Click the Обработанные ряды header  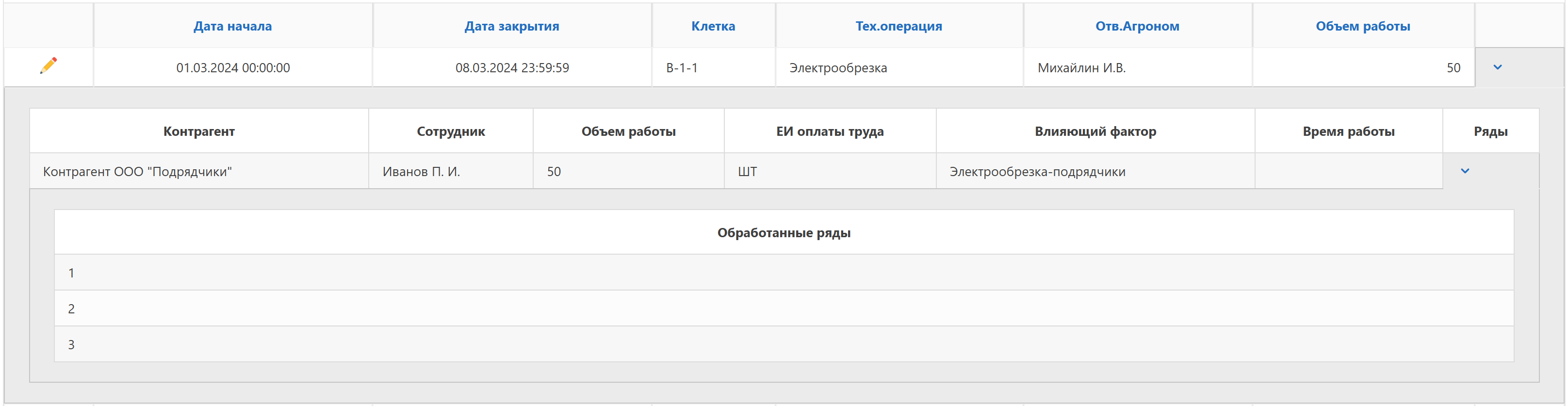[784, 232]
